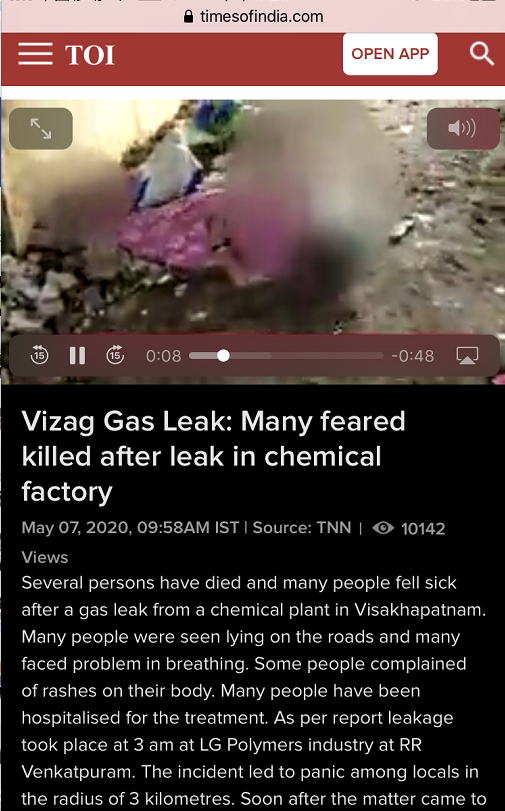Click the Vizag Gas Leak headline

(213, 456)
